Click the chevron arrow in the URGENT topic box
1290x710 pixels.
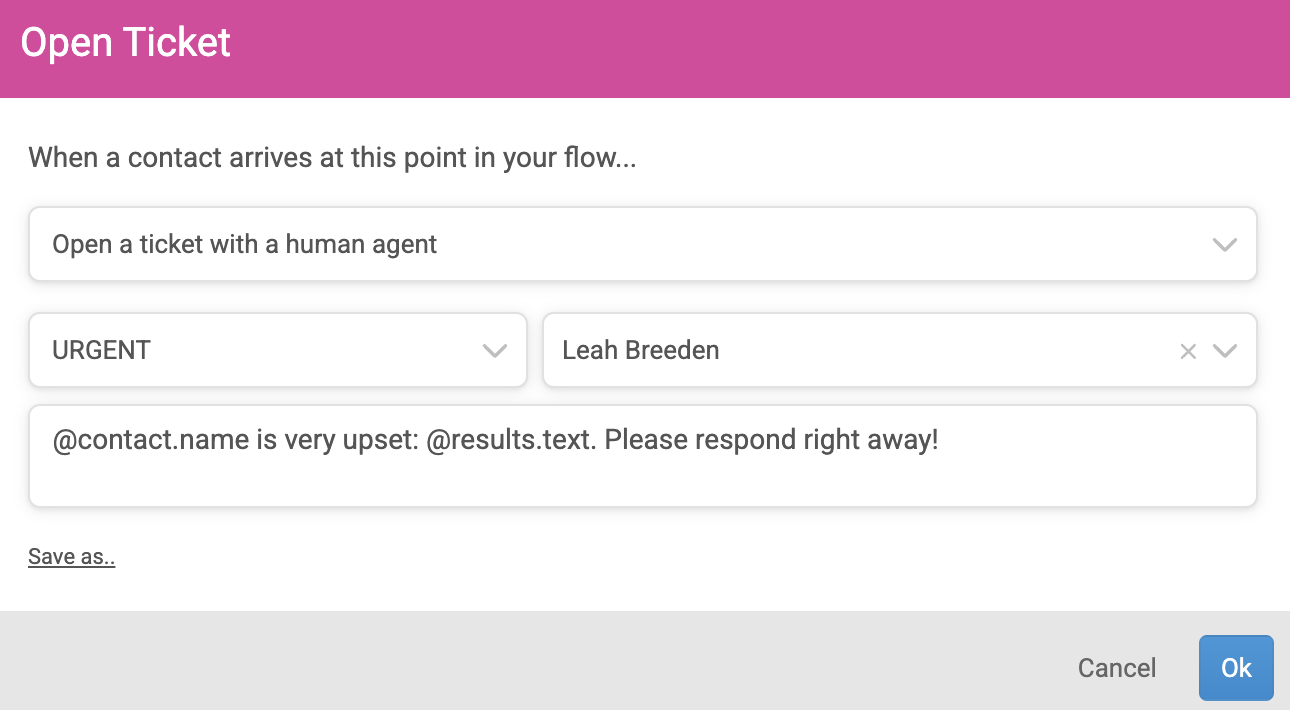coord(495,351)
